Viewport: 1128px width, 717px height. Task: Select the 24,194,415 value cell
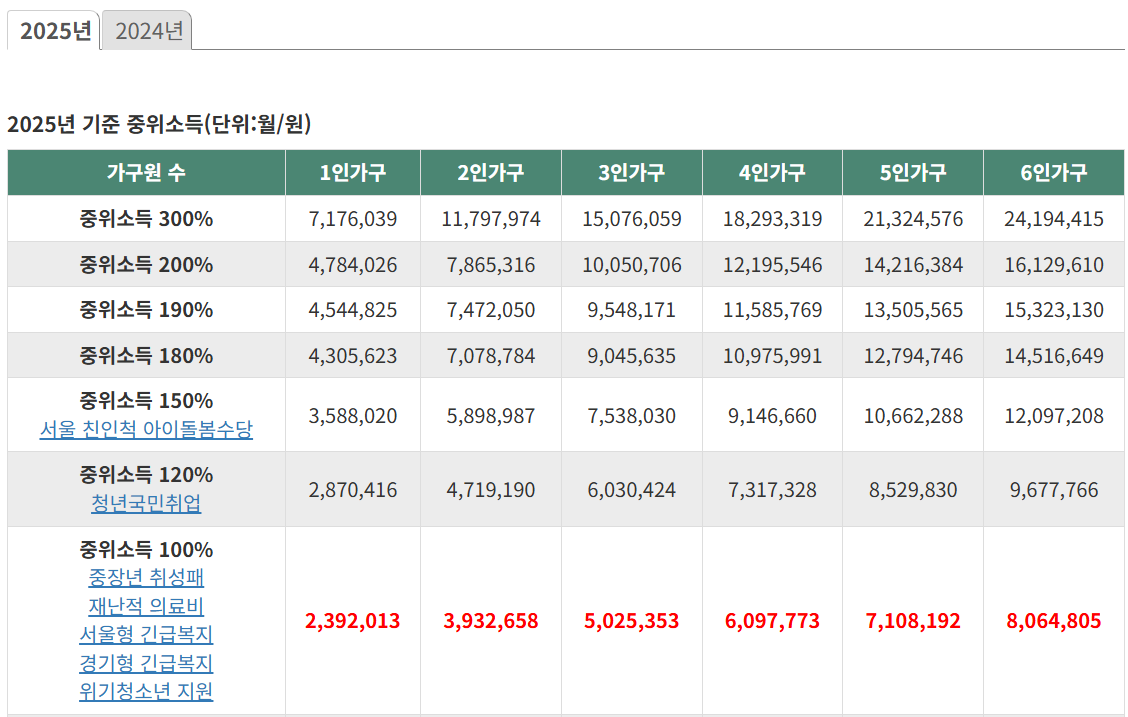click(x=1053, y=216)
